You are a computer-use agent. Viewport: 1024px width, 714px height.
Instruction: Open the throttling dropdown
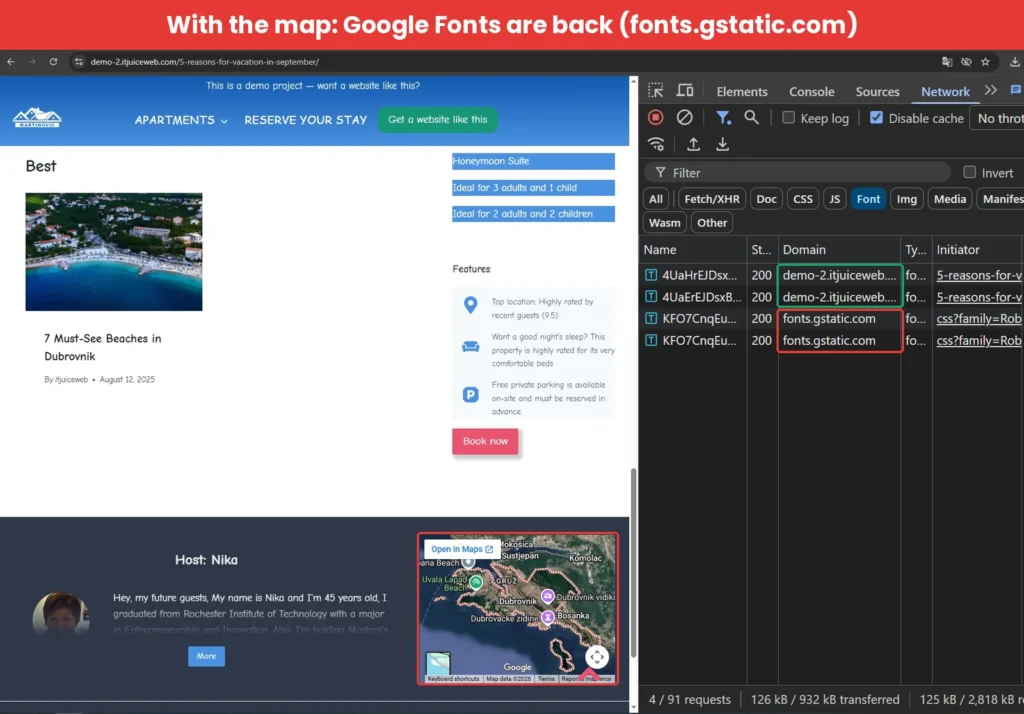click(997, 118)
